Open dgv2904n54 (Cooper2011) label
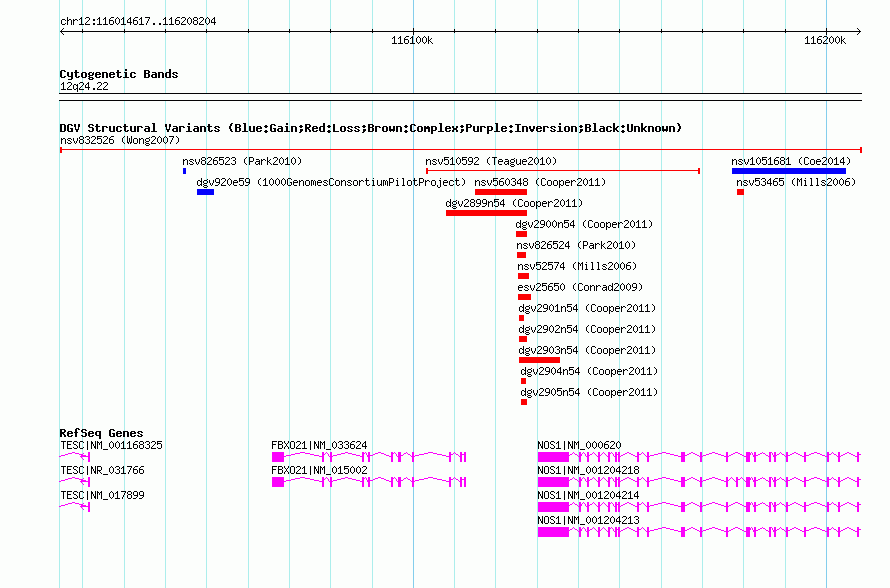This screenshot has width=890, height=588. tap(589, 371)
